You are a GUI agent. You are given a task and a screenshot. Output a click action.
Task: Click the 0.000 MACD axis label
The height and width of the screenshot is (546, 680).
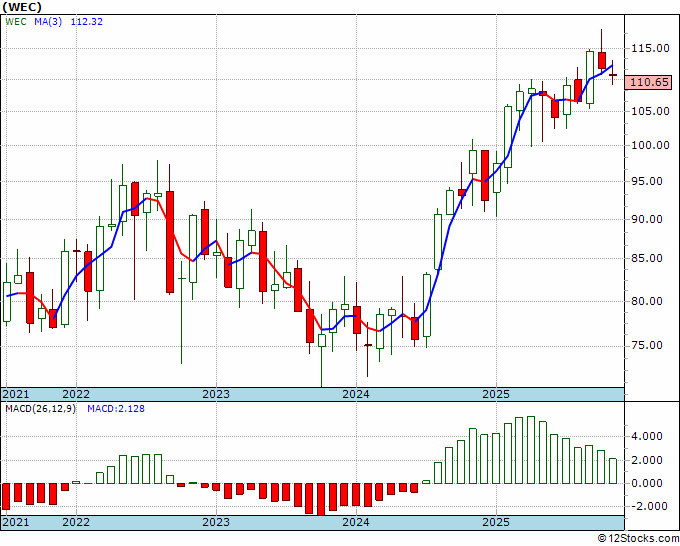647,483
